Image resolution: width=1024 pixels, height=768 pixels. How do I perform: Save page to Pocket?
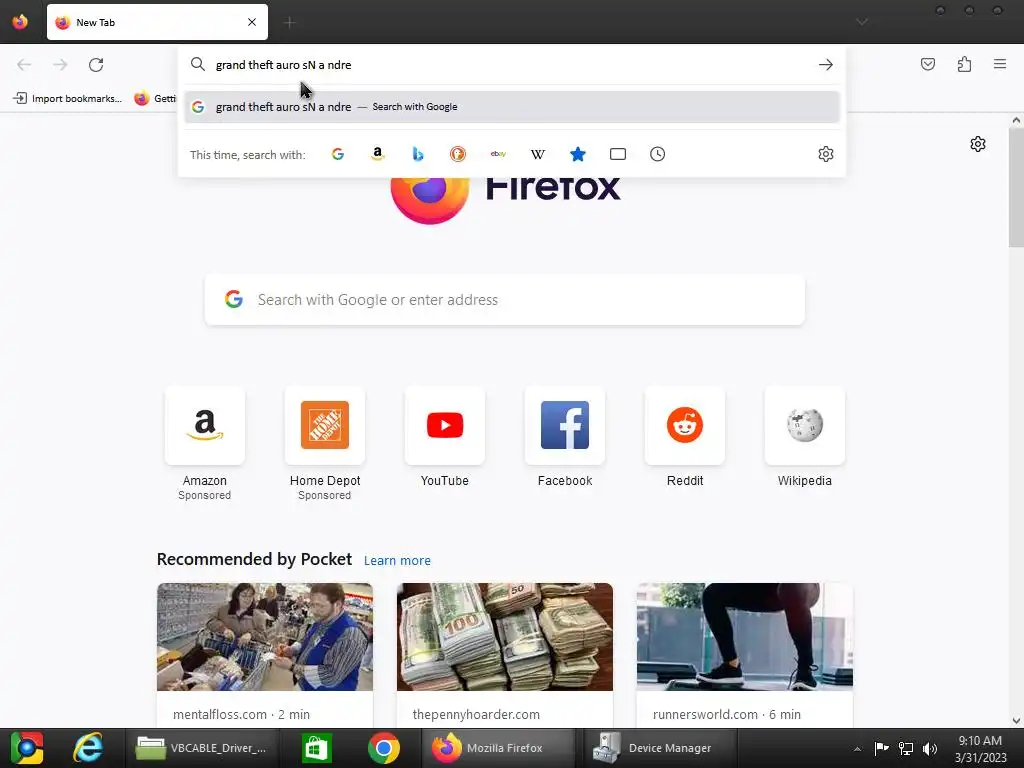[x=928, y=64]
